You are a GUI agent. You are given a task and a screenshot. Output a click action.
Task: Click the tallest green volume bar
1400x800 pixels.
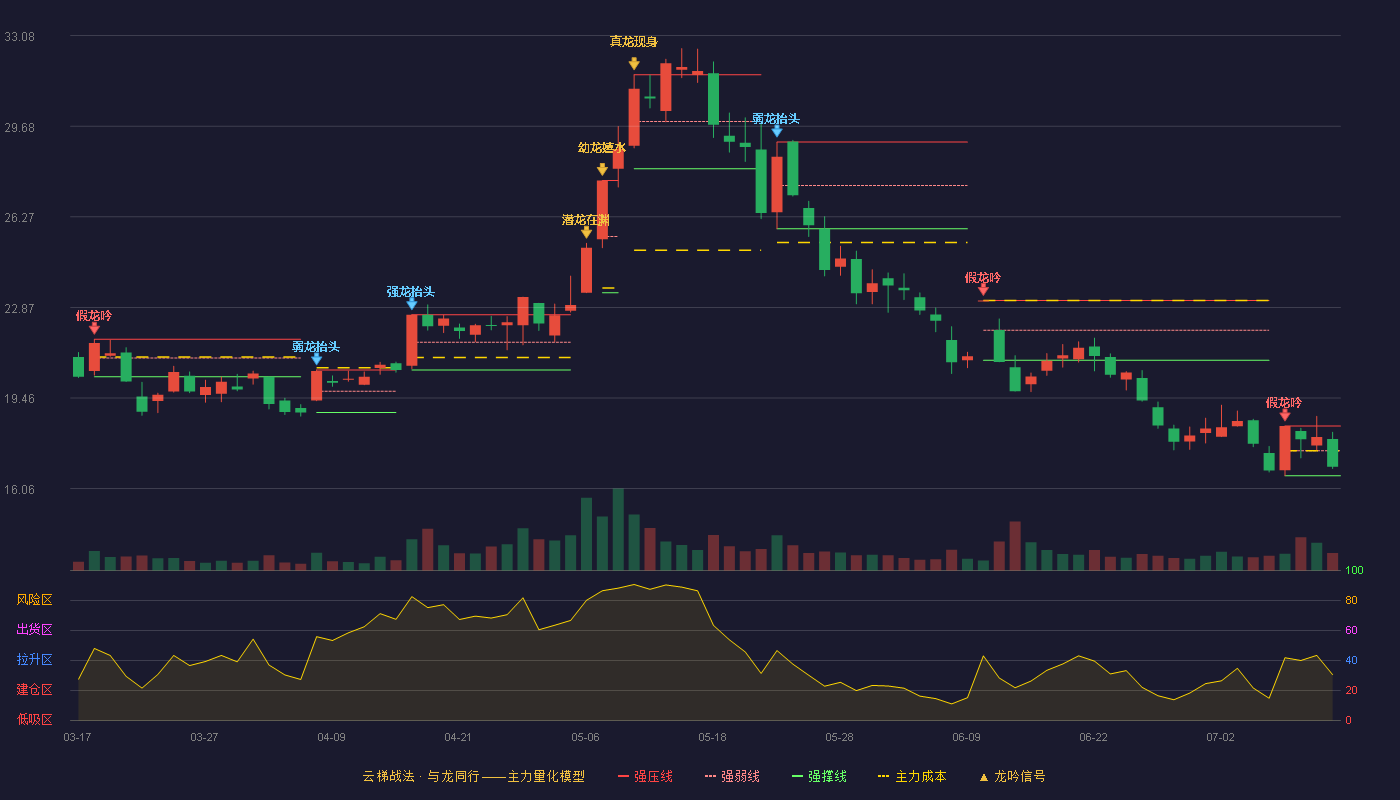coord(618,529)
